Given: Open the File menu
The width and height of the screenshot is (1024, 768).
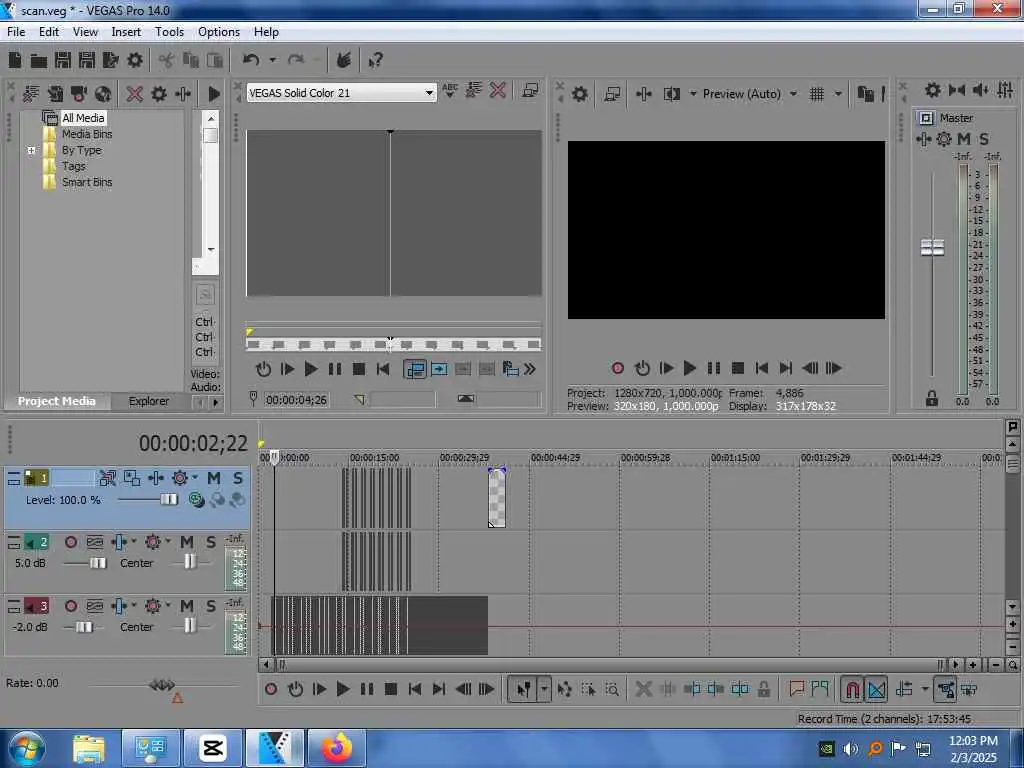Looking at the screenshot, I should (16, 31).
